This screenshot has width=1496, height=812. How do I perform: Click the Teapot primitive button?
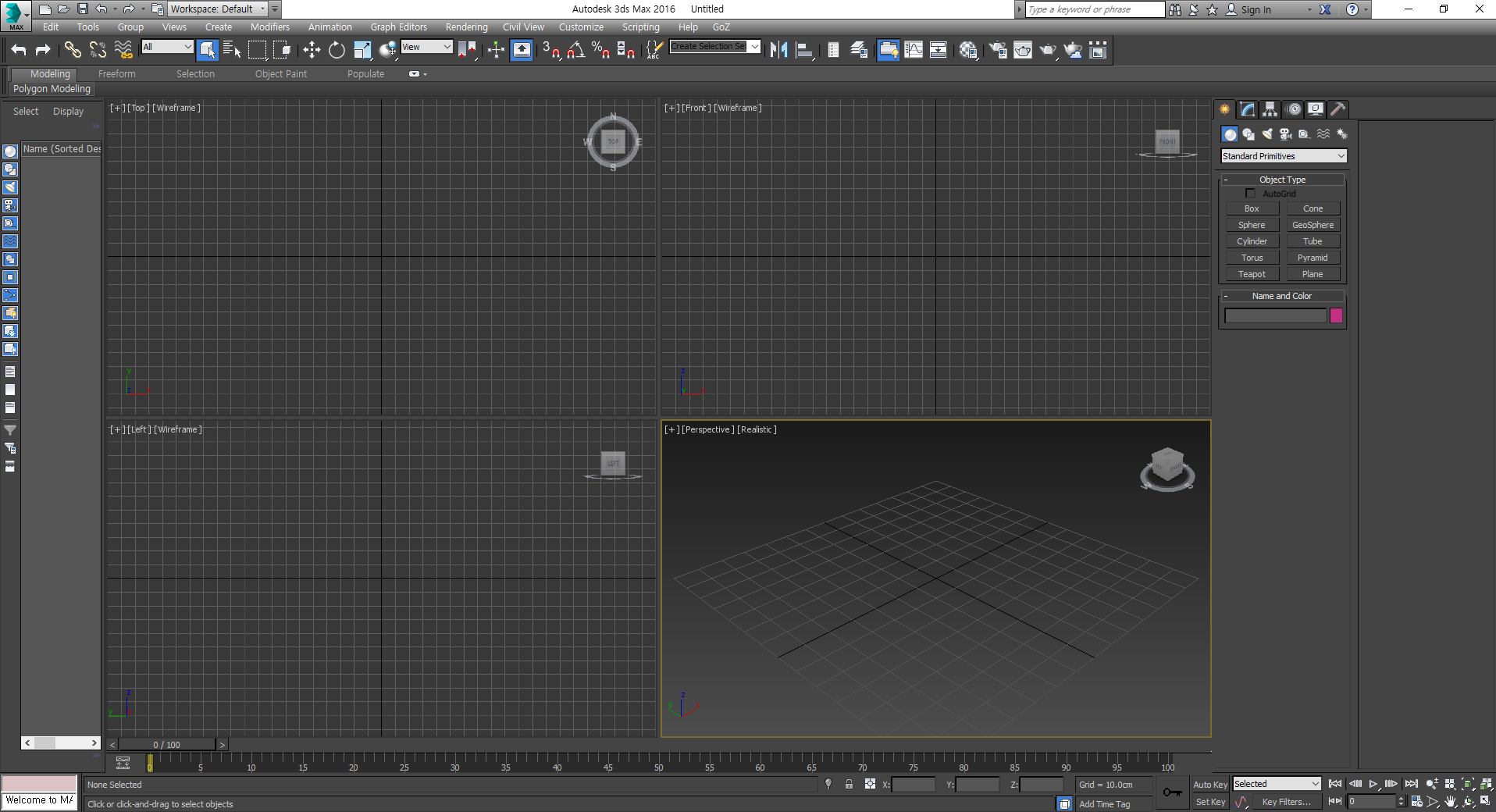pos(1252,274)
